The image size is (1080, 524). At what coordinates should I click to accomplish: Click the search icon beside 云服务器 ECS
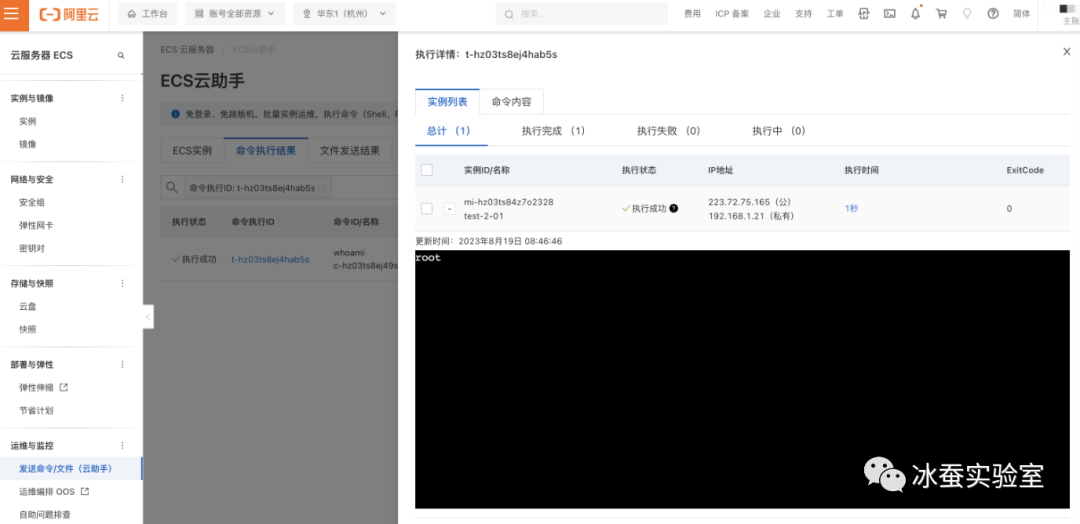coord(121,55)
